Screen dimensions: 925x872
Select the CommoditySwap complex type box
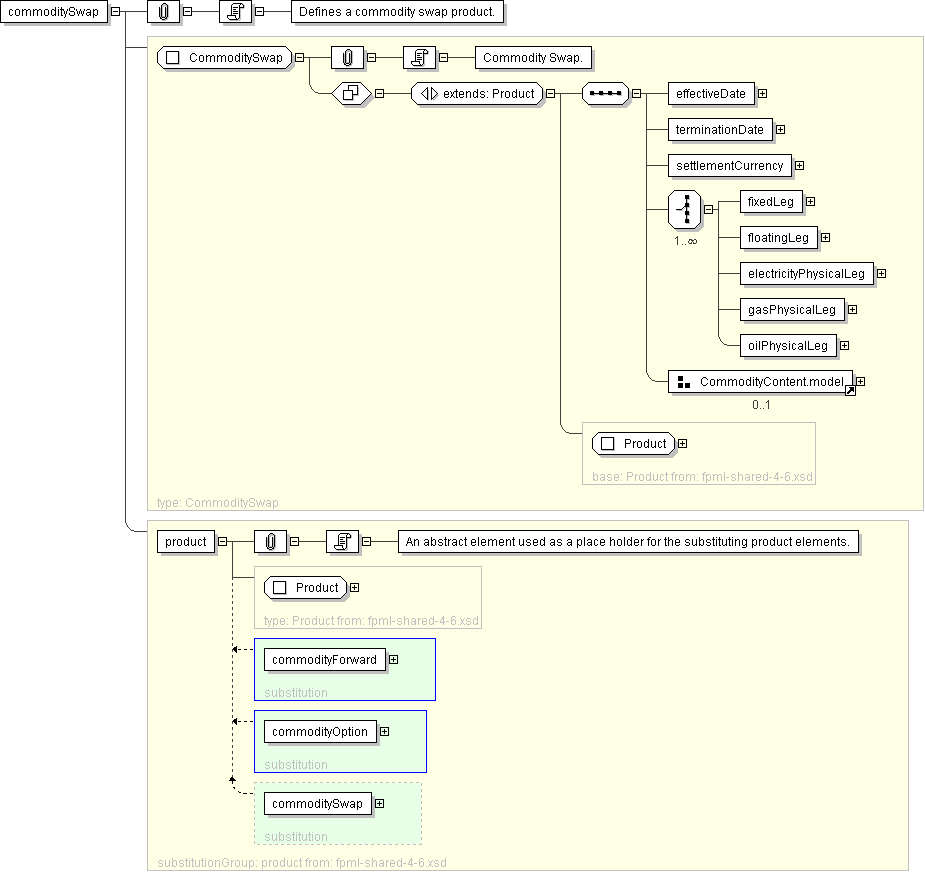(225, 58)
